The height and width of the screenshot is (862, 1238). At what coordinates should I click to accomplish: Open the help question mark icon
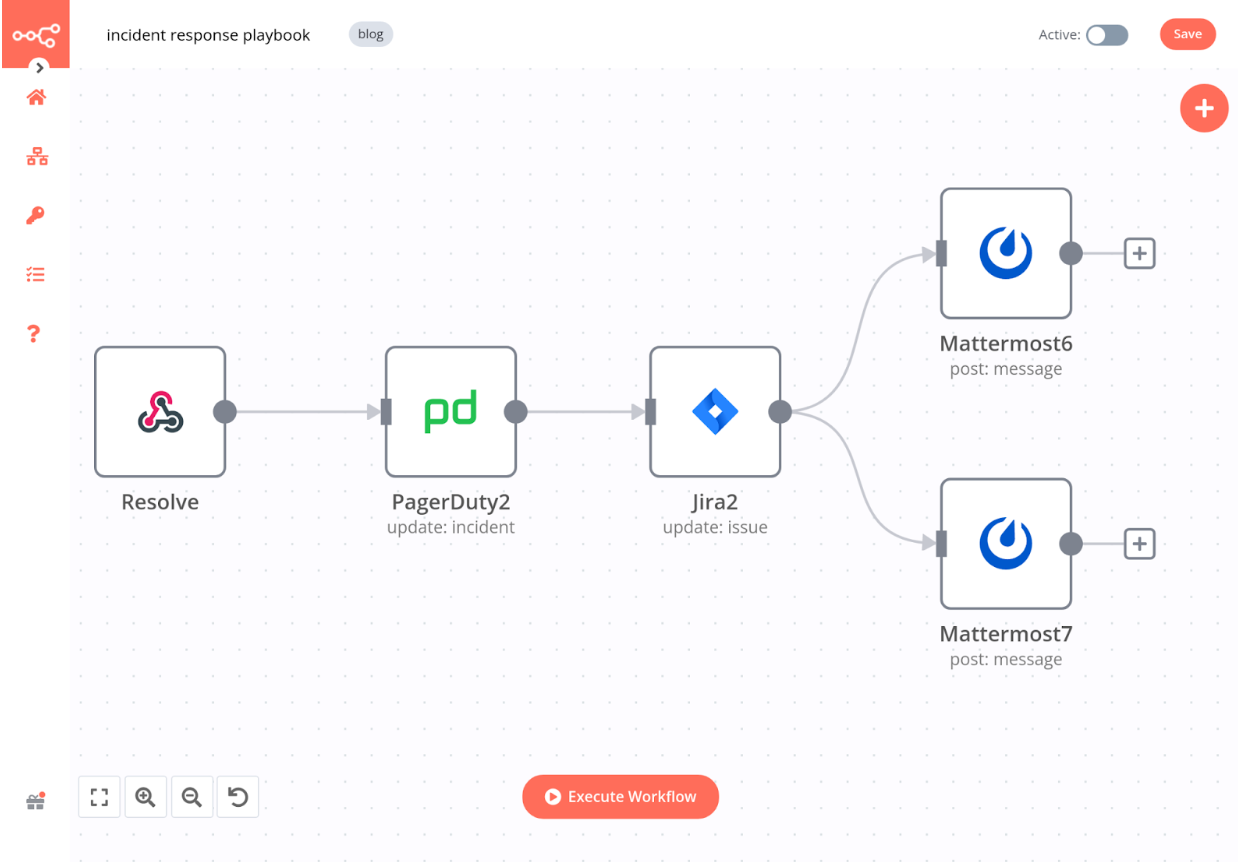click(34, 334)
